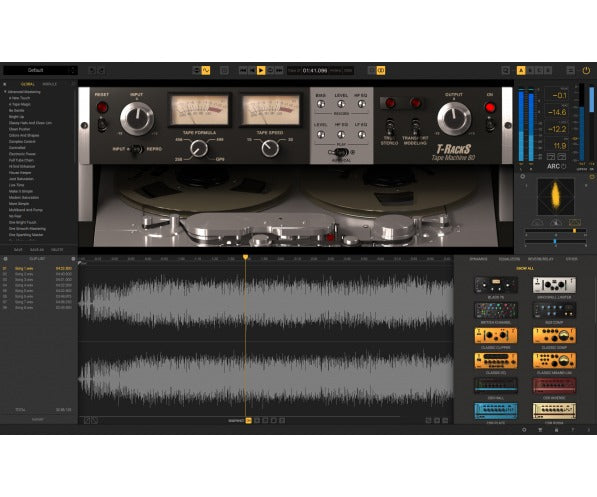Click the red RESET lamp button
The image size is (597, 497).
[102, 107]
